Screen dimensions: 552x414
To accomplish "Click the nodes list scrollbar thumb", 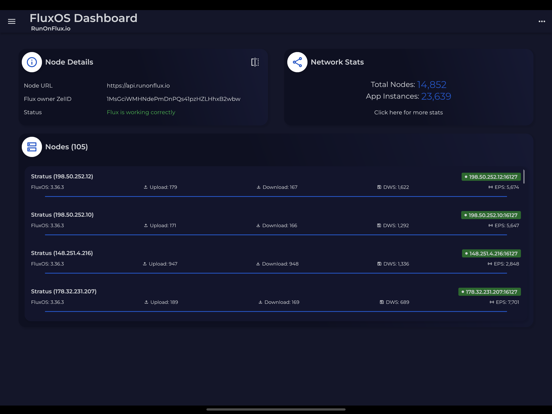I will (x=524, y=177).
